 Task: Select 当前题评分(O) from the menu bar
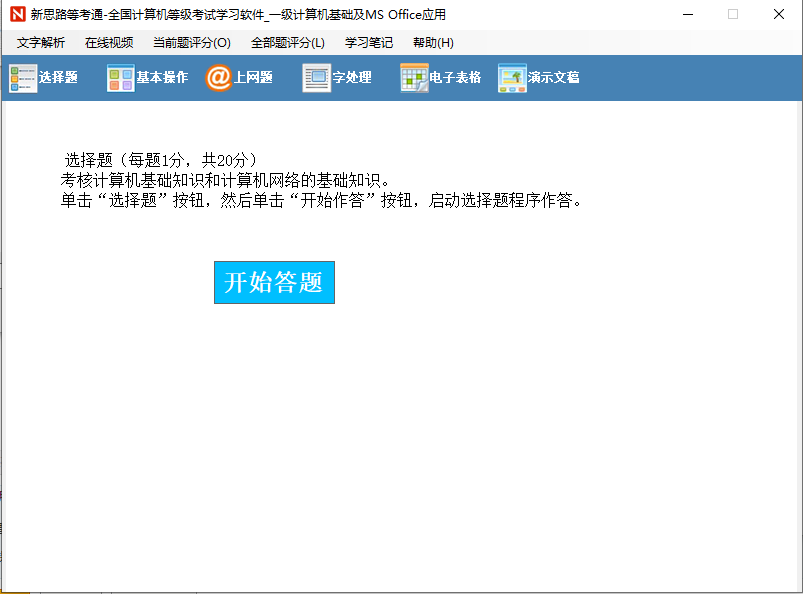(191, 43)
